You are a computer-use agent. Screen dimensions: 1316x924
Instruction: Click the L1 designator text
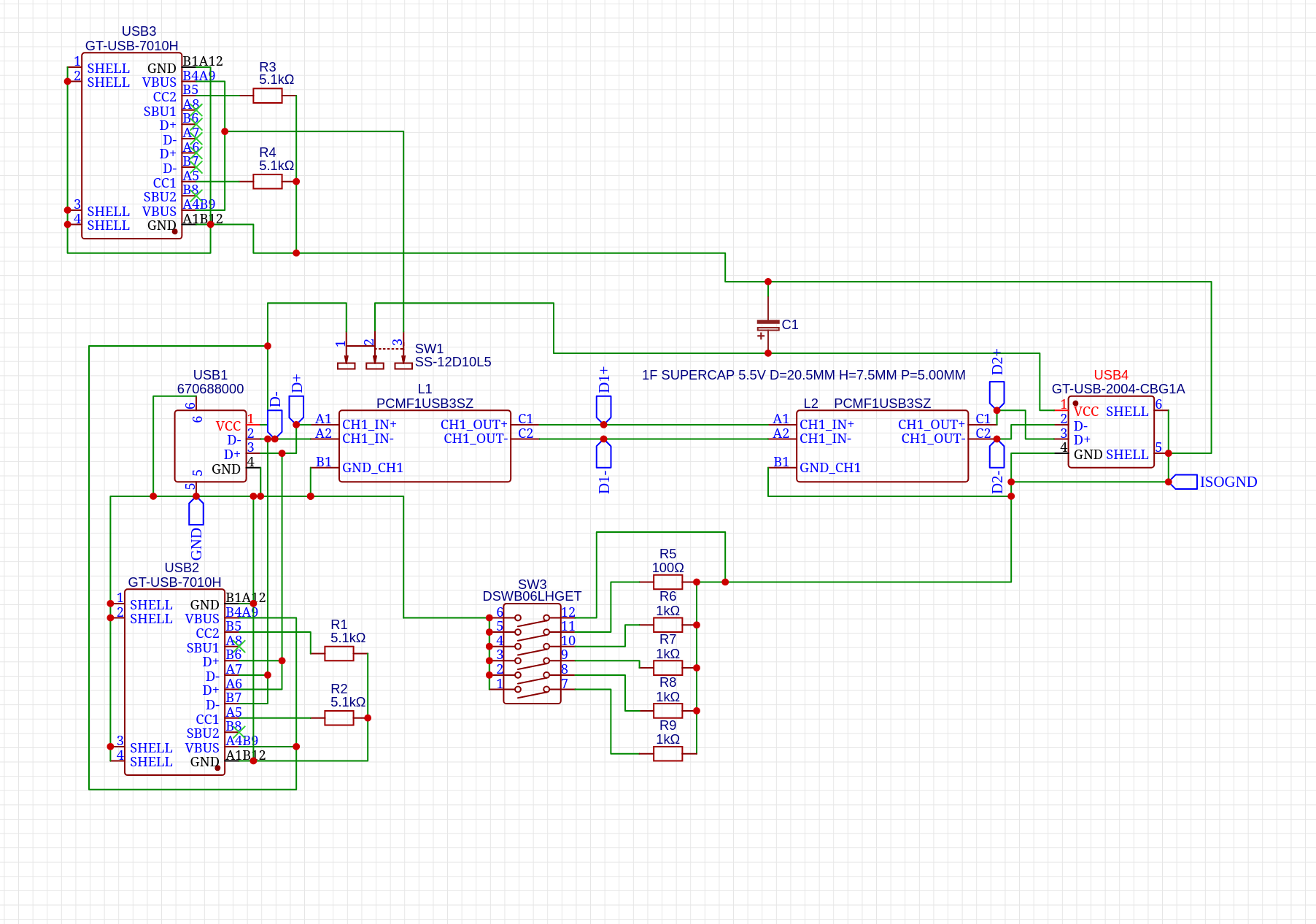425,389
